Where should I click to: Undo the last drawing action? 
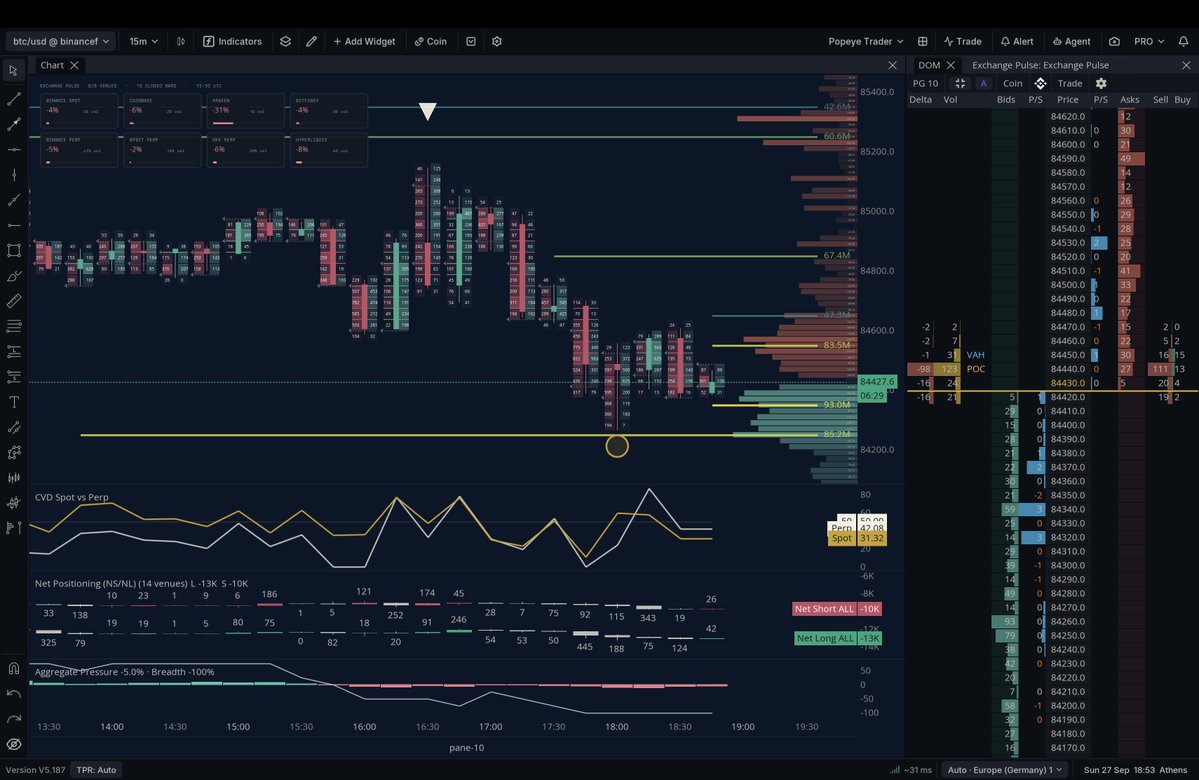(14, 694)
